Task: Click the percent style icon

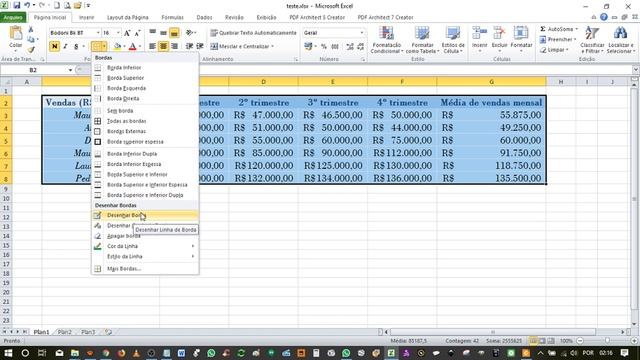Action: (324, 47)
